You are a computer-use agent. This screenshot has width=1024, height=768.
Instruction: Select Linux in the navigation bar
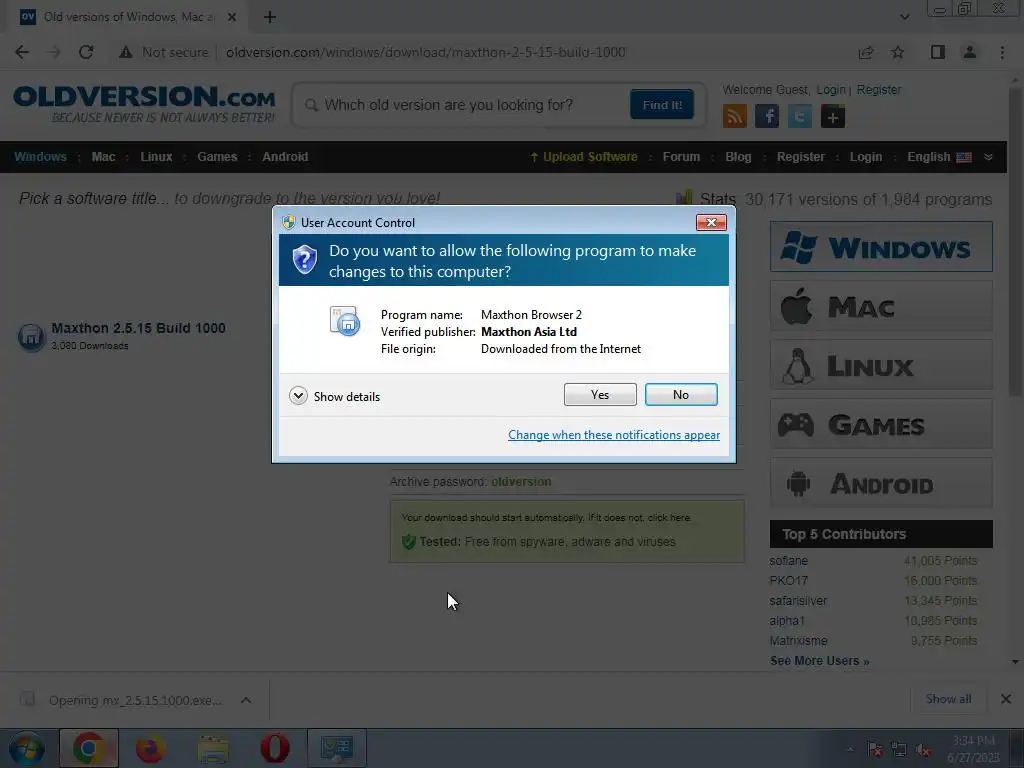click(x=156, y=157)
